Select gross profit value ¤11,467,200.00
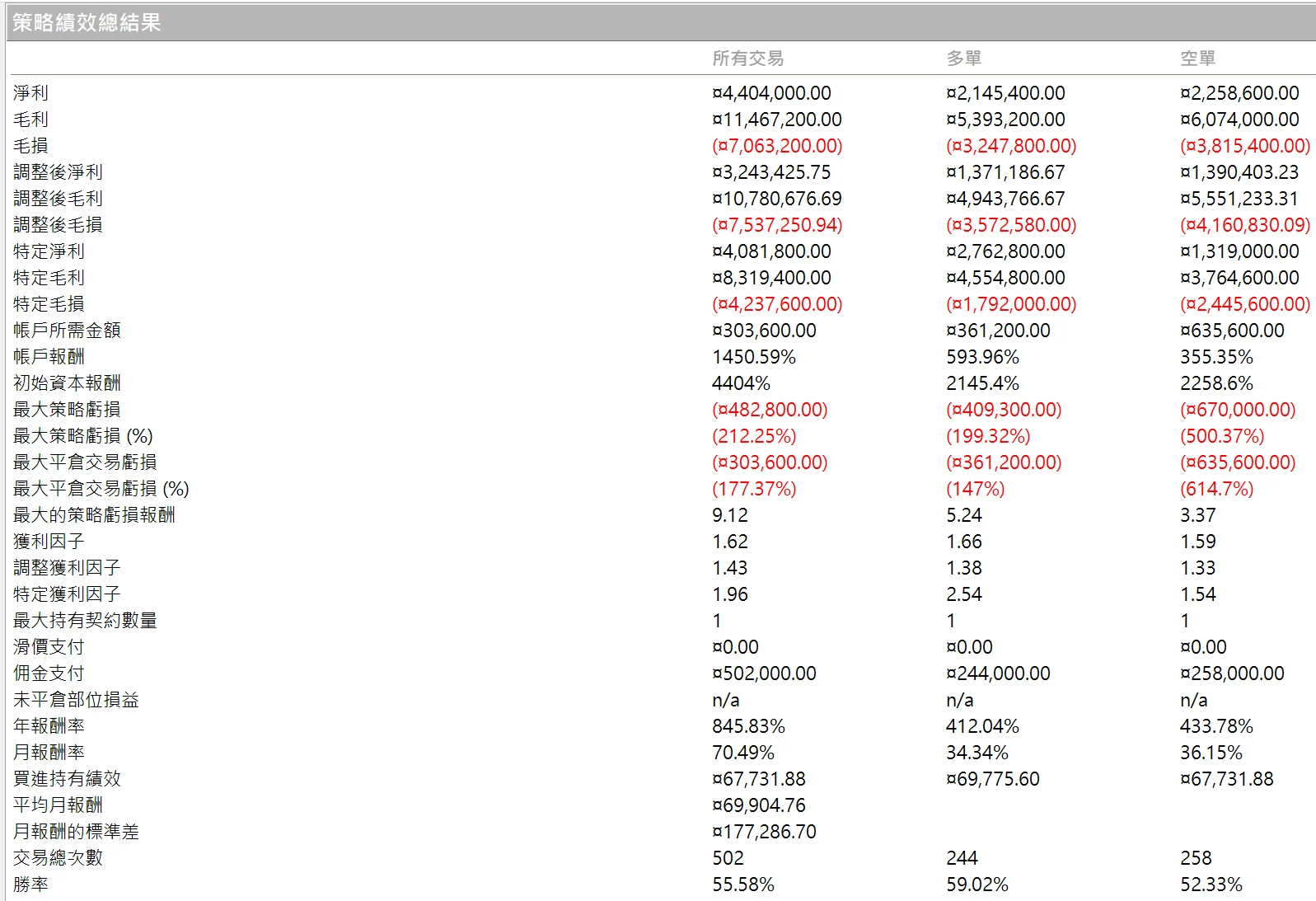 pos(777,120)
